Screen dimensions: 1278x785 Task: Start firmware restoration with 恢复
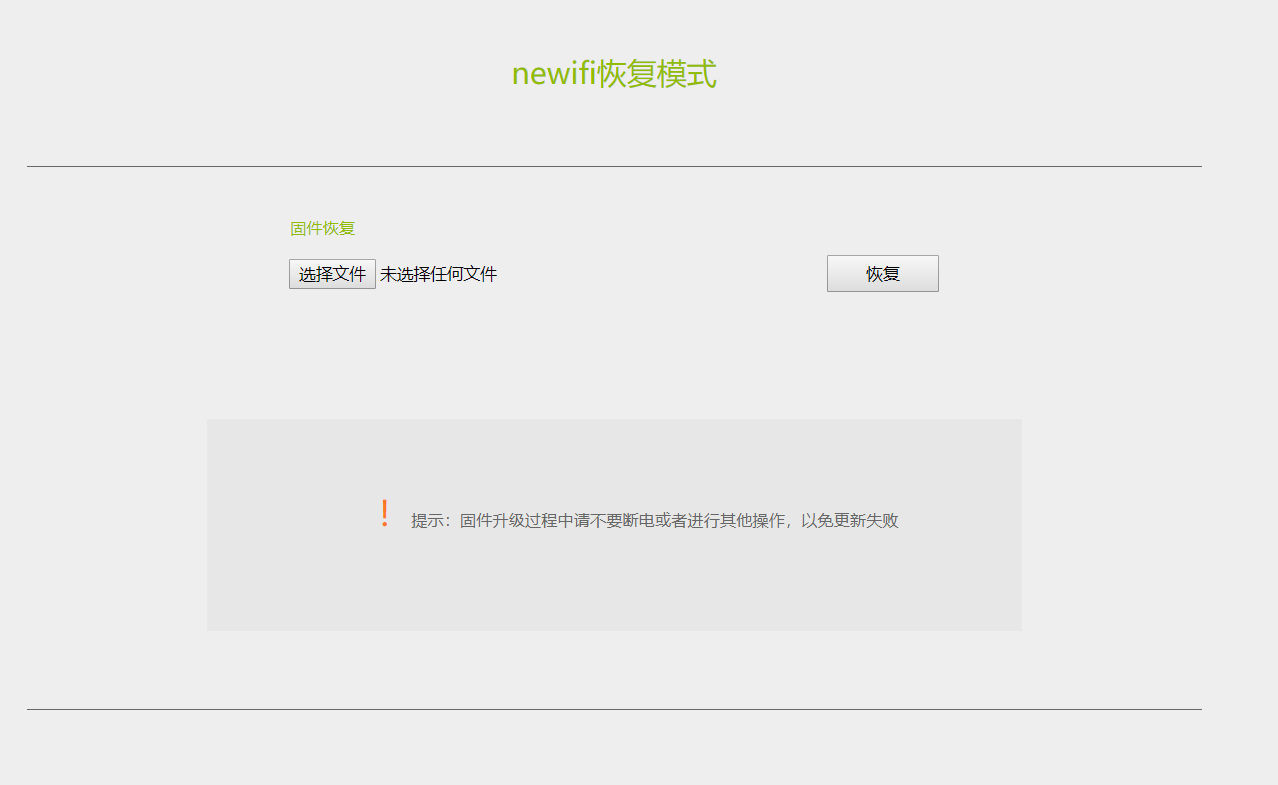point(882,273)
